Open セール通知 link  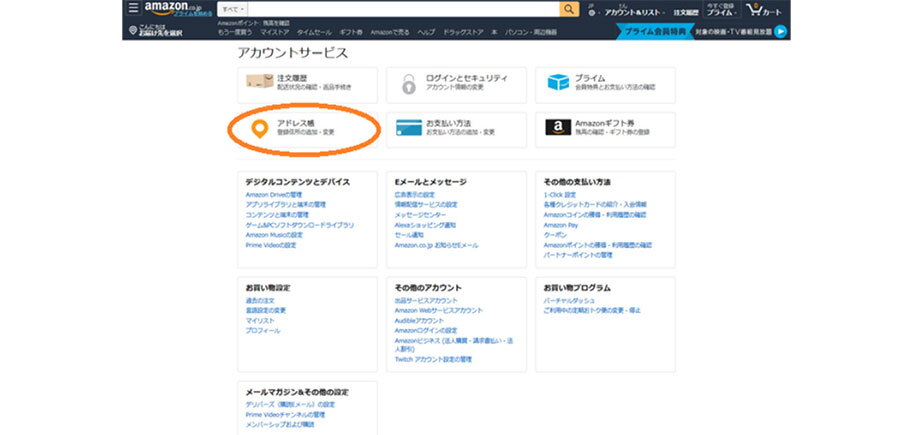[409, 235]
